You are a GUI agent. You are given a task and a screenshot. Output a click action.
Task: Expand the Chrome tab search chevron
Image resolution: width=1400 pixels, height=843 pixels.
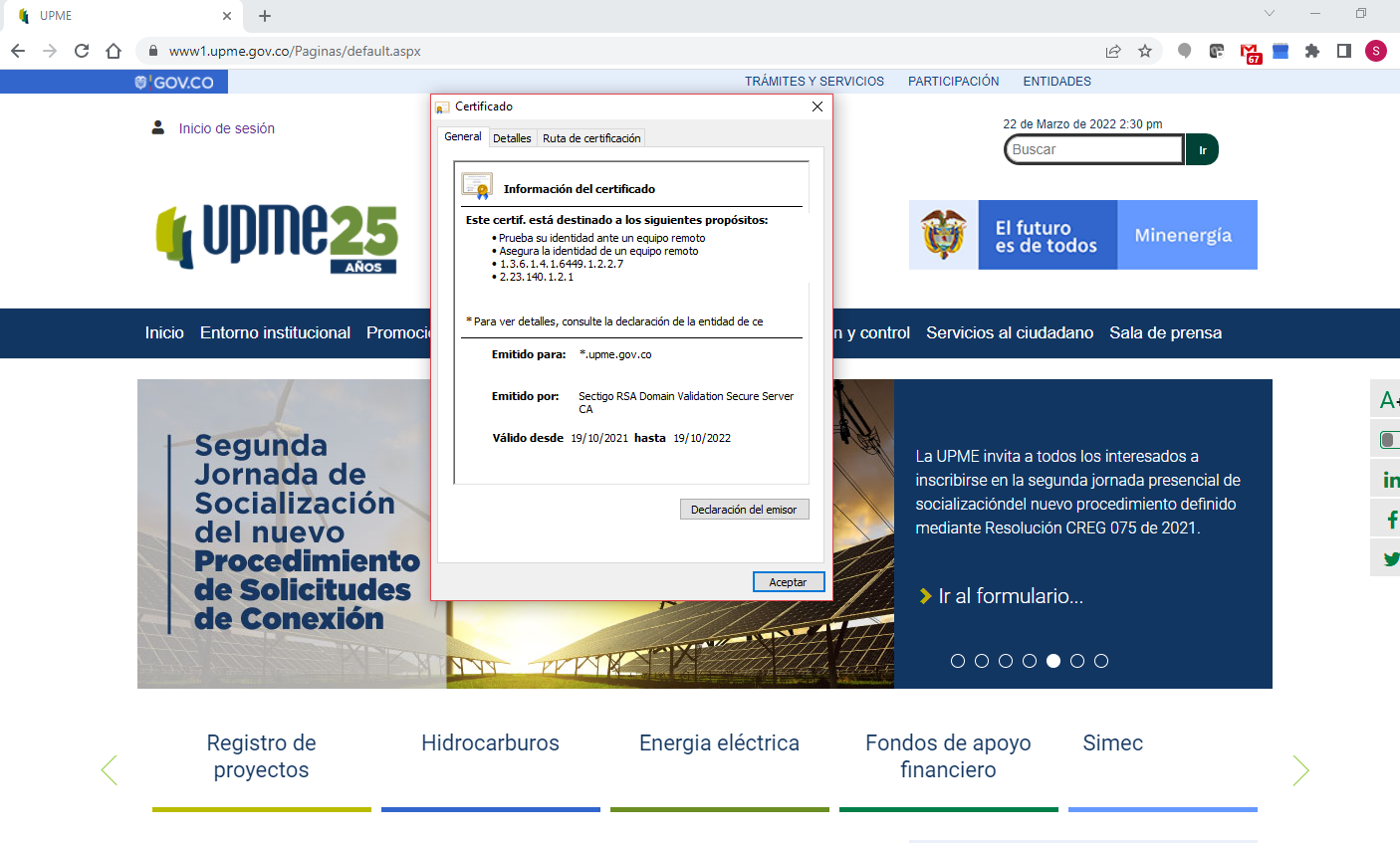coord(1269,14)
